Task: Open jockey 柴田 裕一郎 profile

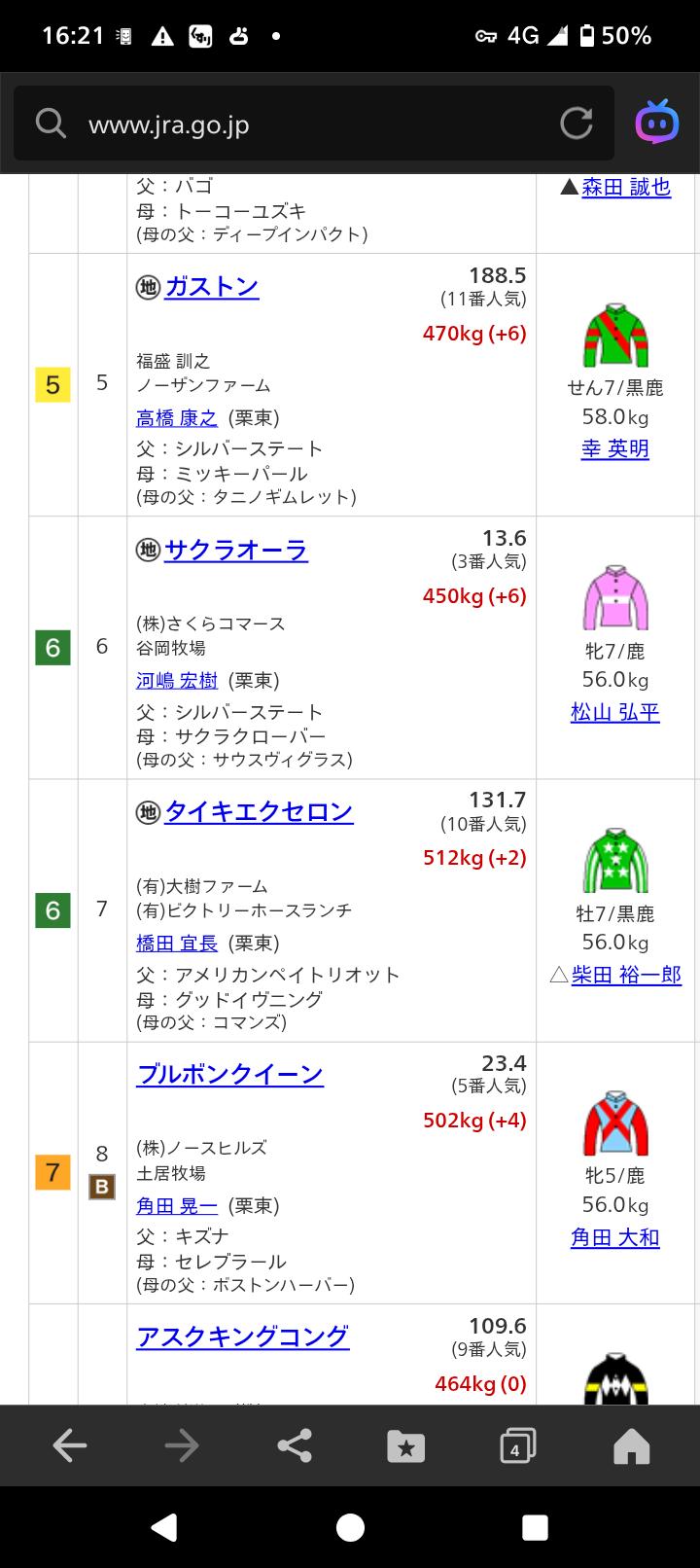Action: (x=626, y=975)
